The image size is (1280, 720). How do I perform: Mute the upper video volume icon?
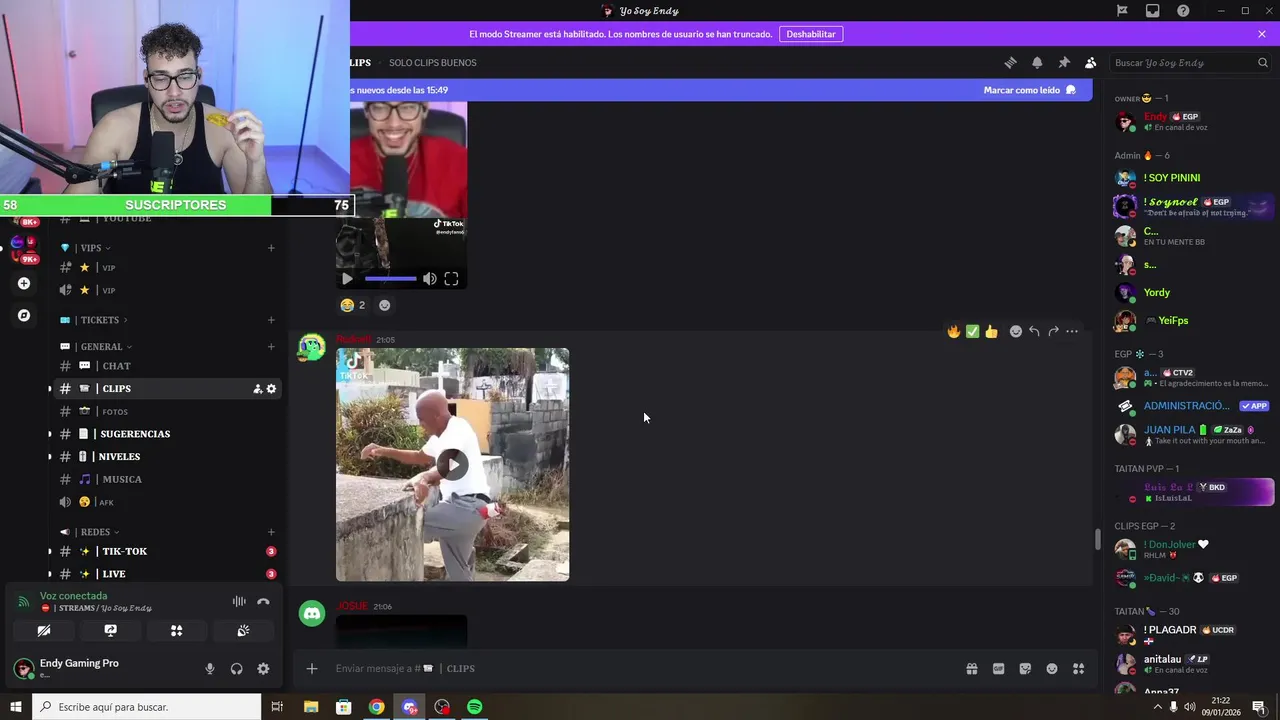tap(429, 279)
